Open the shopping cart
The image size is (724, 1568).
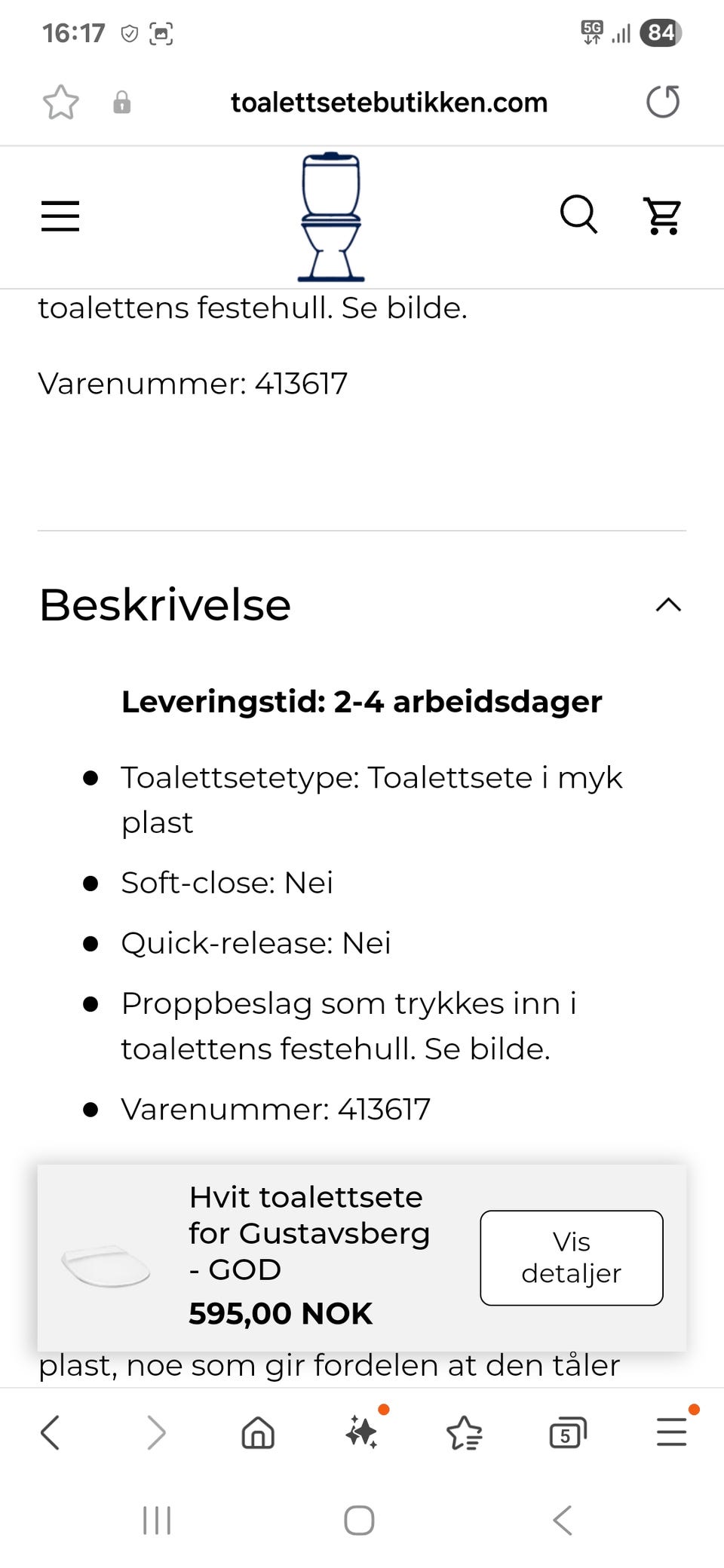coord(662,216)
